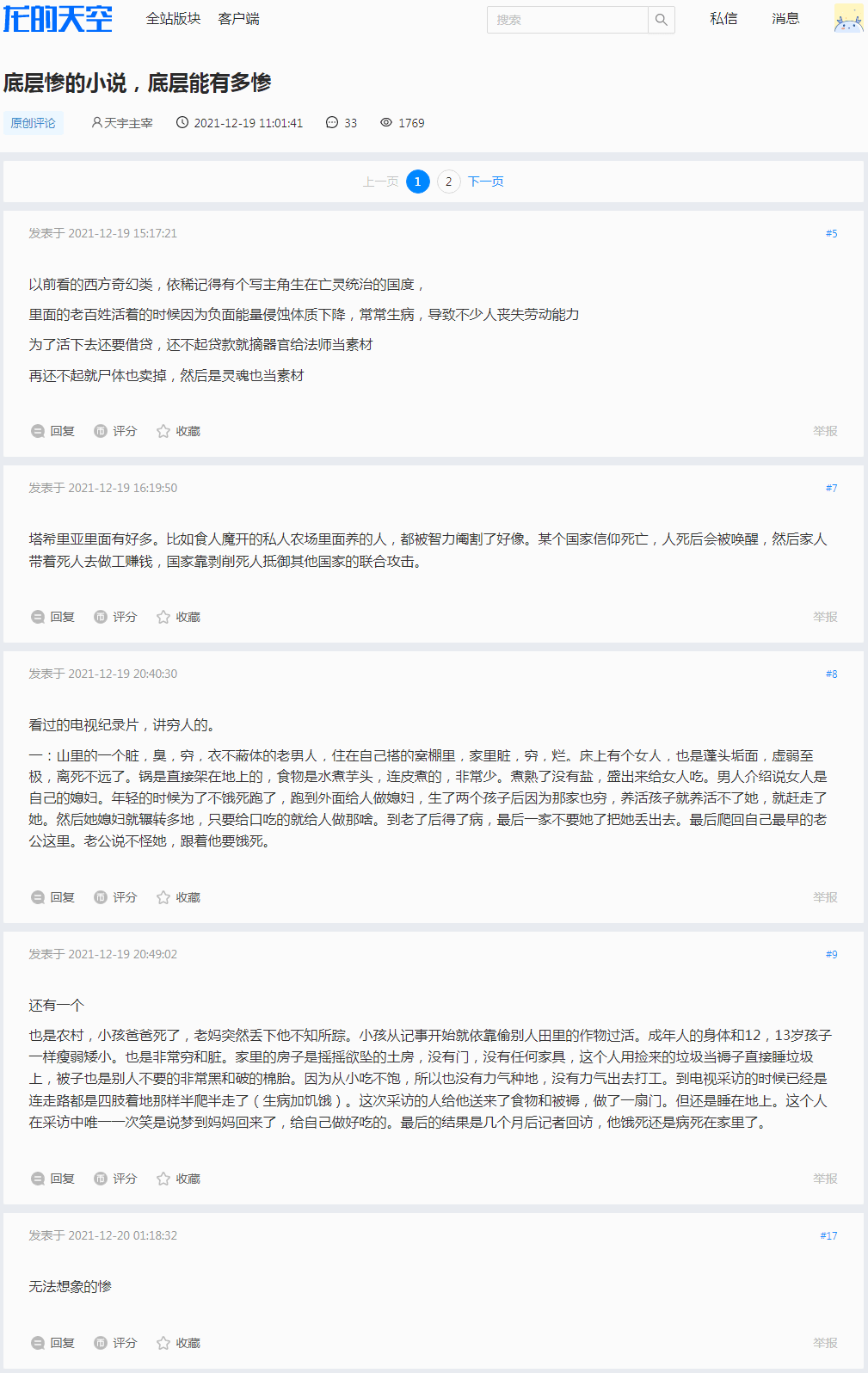This screenshot has width=868, height=1373.
Task: Open floor link #17
Action: click(x=828, y=1235)
